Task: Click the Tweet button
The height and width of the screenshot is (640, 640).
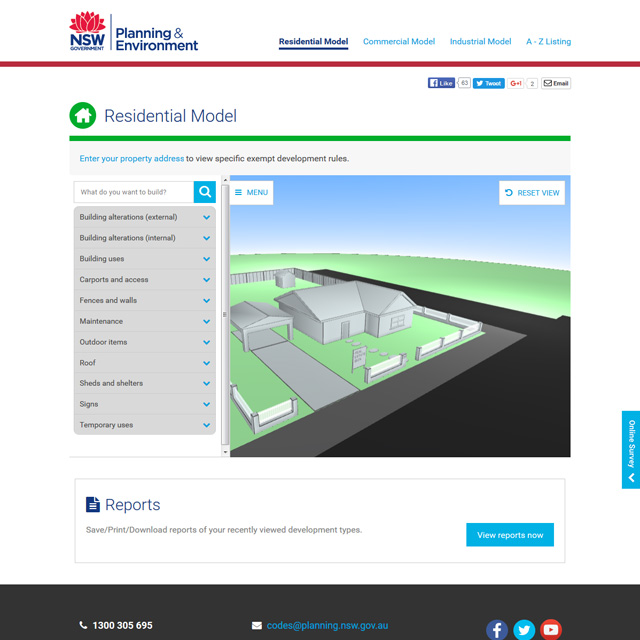Action: (x=489, y=83)
